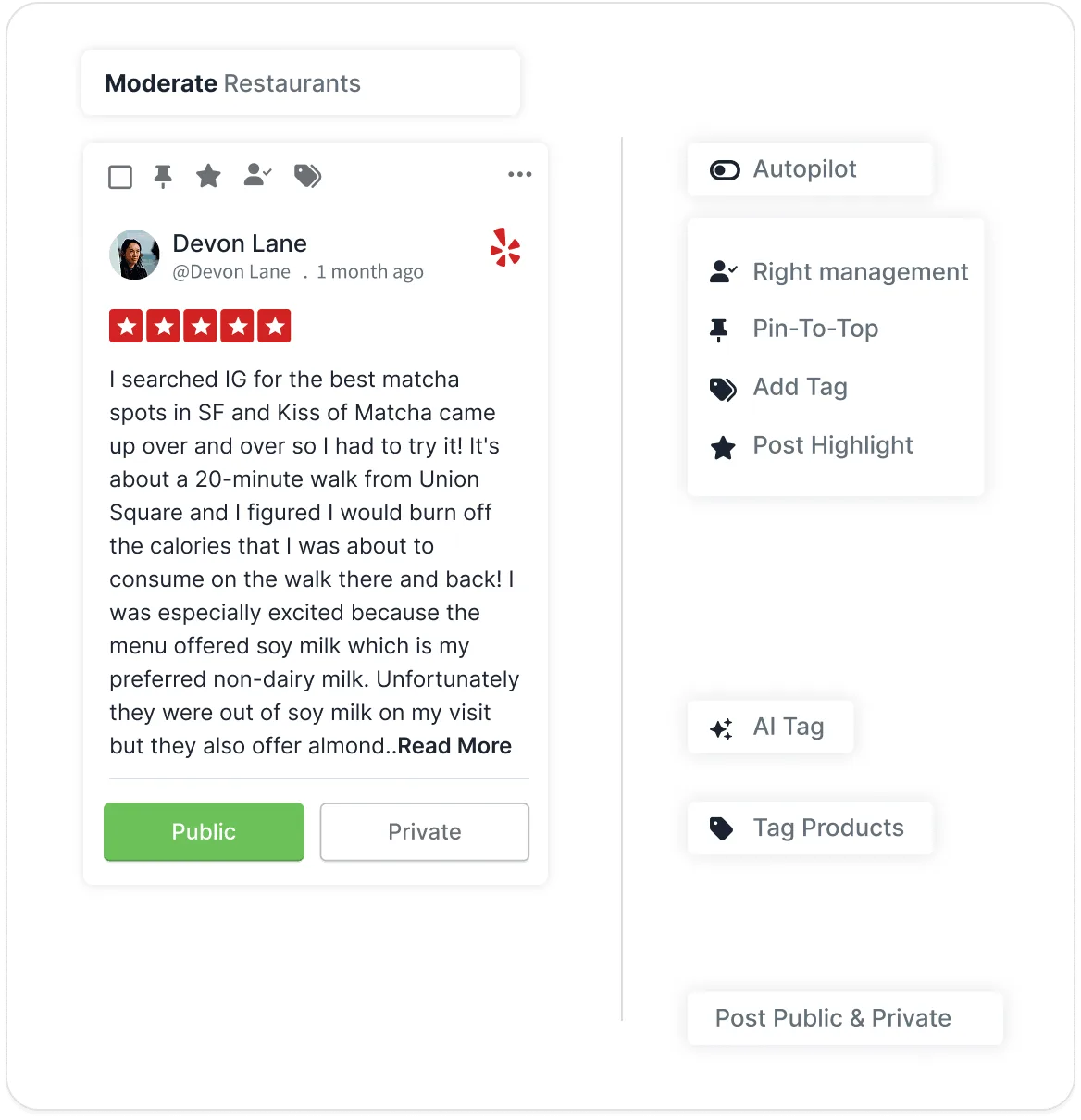The image size is (1081, 1120).
Task: Click the tags icon in review toolbar
Action: (x=307, y=175)
